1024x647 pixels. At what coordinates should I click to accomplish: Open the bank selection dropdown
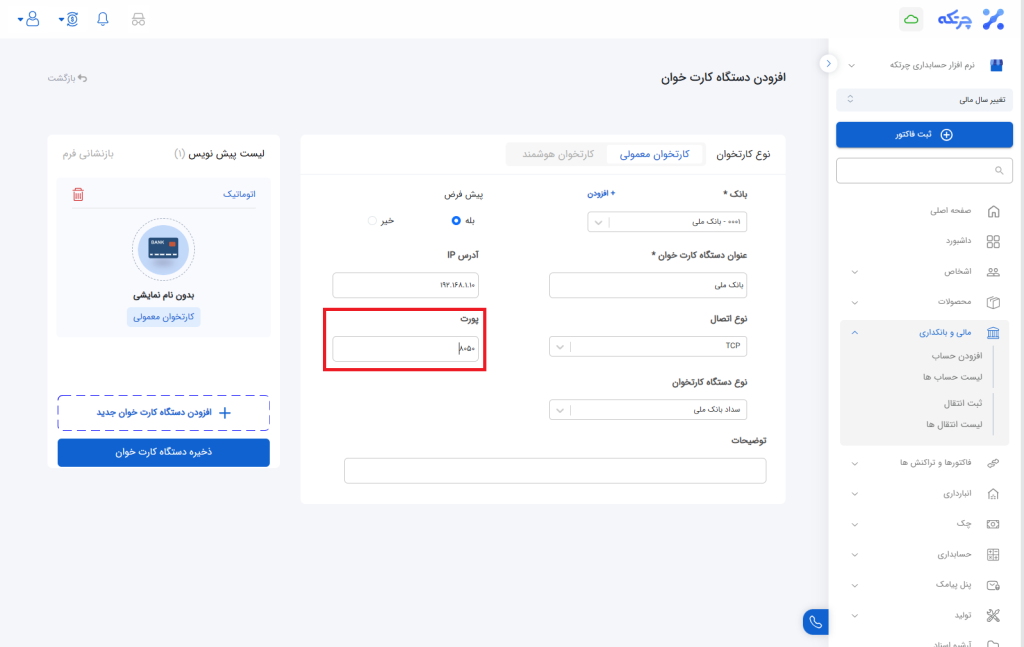coord(667,222)
